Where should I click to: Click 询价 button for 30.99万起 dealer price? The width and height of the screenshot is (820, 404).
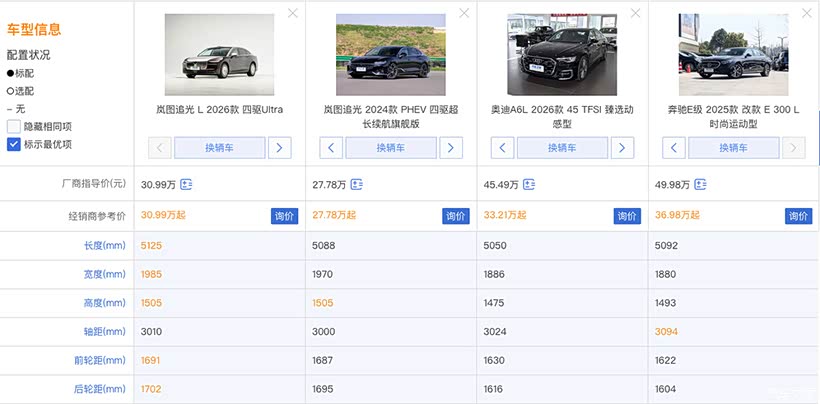pos(284,216)
